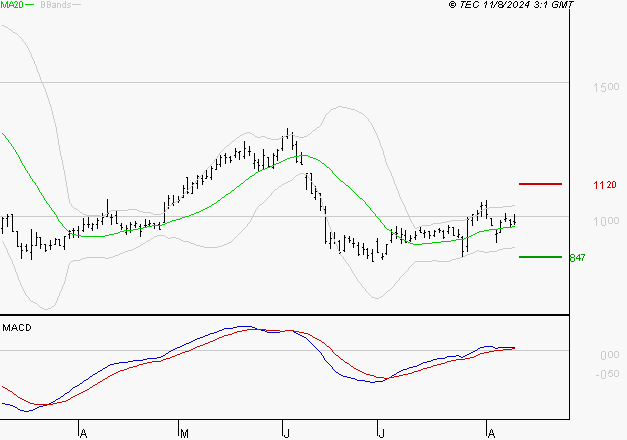Click the red 1120 resistance value
Image resolution: width=627 pixels, height=440 pixels.
(605, 185)
